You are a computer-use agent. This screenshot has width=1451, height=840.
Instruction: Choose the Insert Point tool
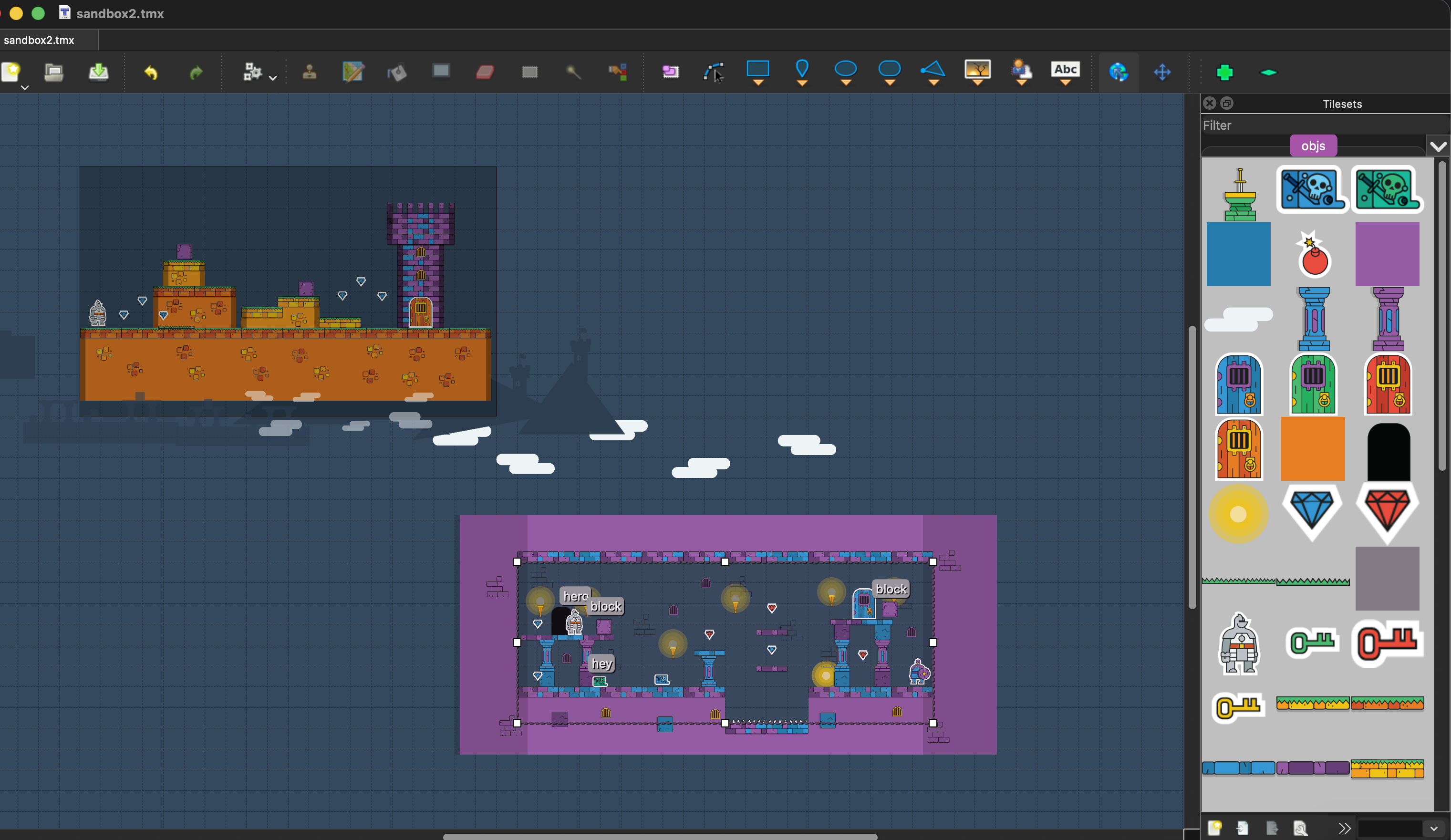click(802, 73)
